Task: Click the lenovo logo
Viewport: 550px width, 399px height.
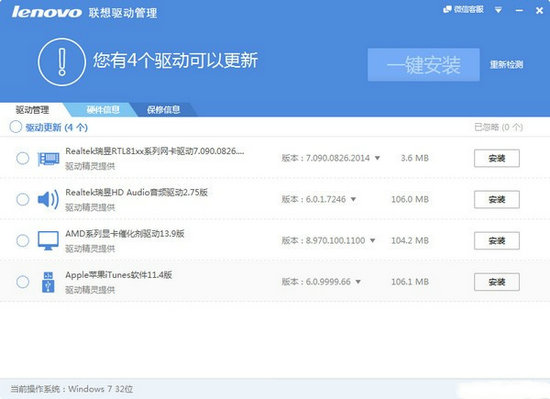Action: tap(46, 12)
